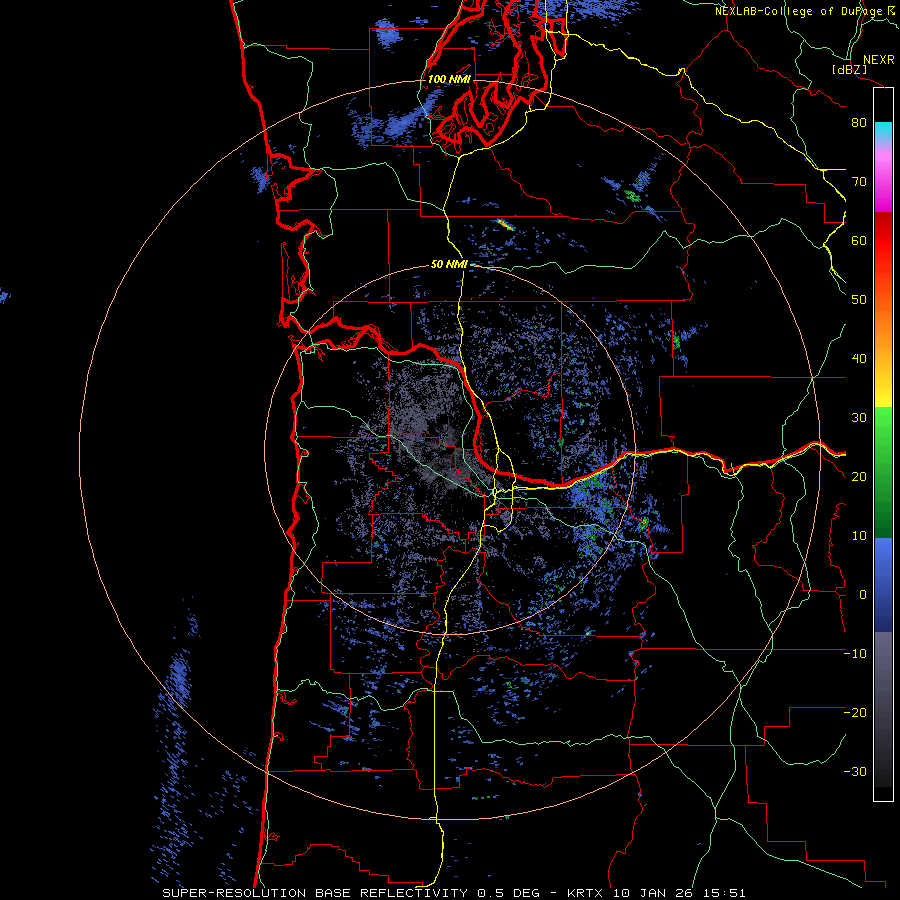The image size is (900, 900).
Task: Click the 50 value on dBZ scale
Action: (x=859, y=300)
